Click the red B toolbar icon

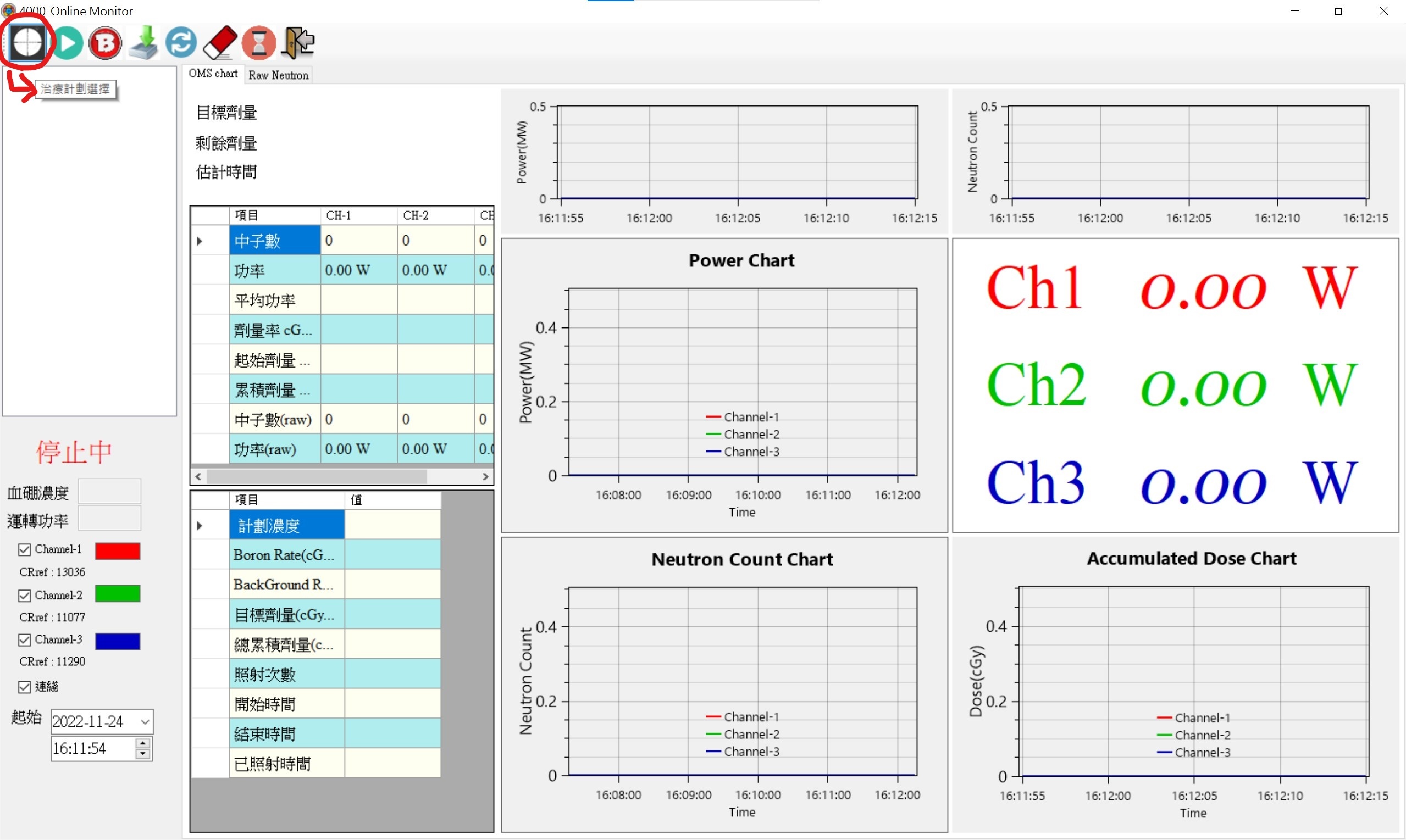pyautogui.click(x=106, y=43)
